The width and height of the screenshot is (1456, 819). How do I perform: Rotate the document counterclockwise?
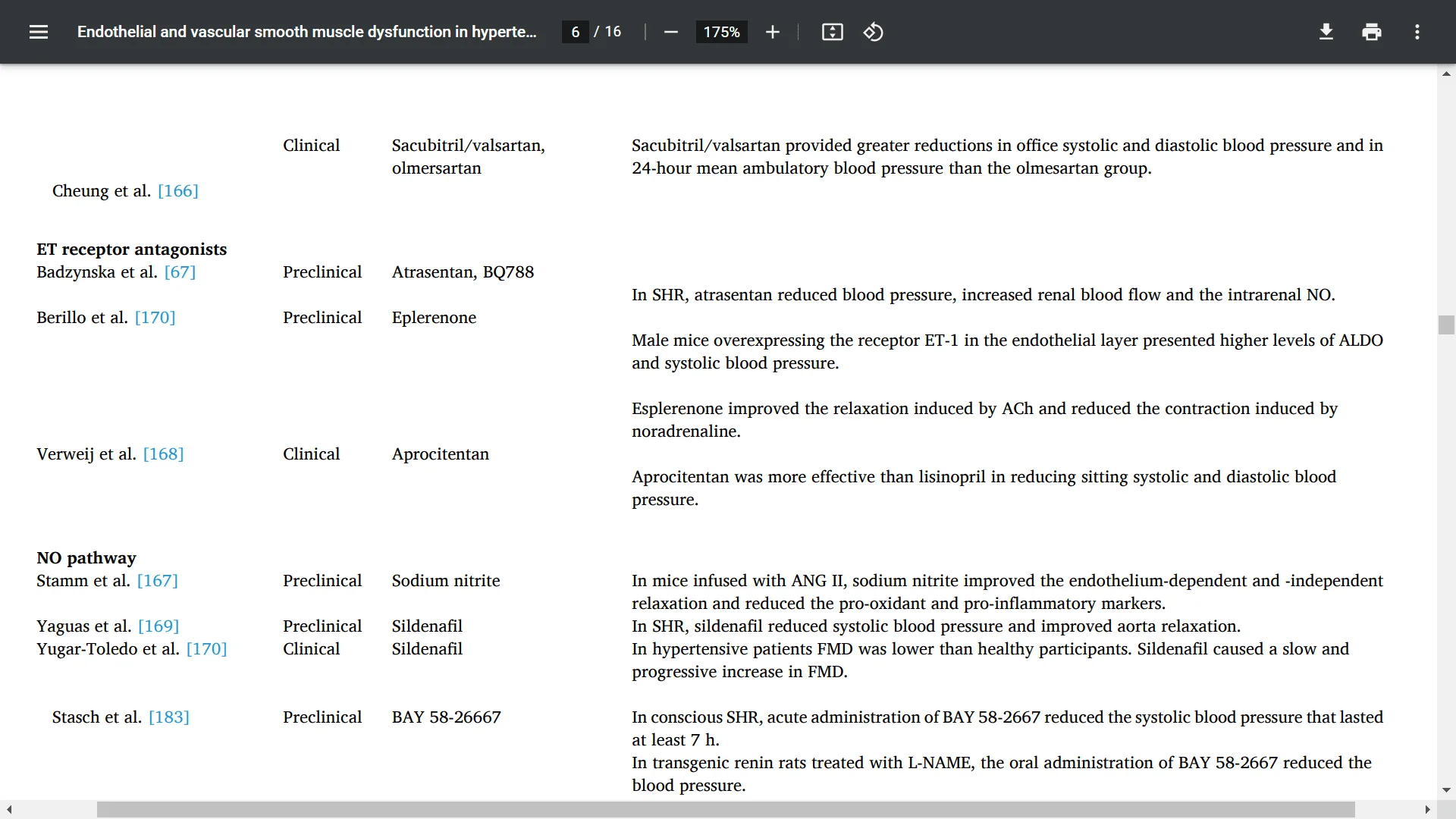873,32
